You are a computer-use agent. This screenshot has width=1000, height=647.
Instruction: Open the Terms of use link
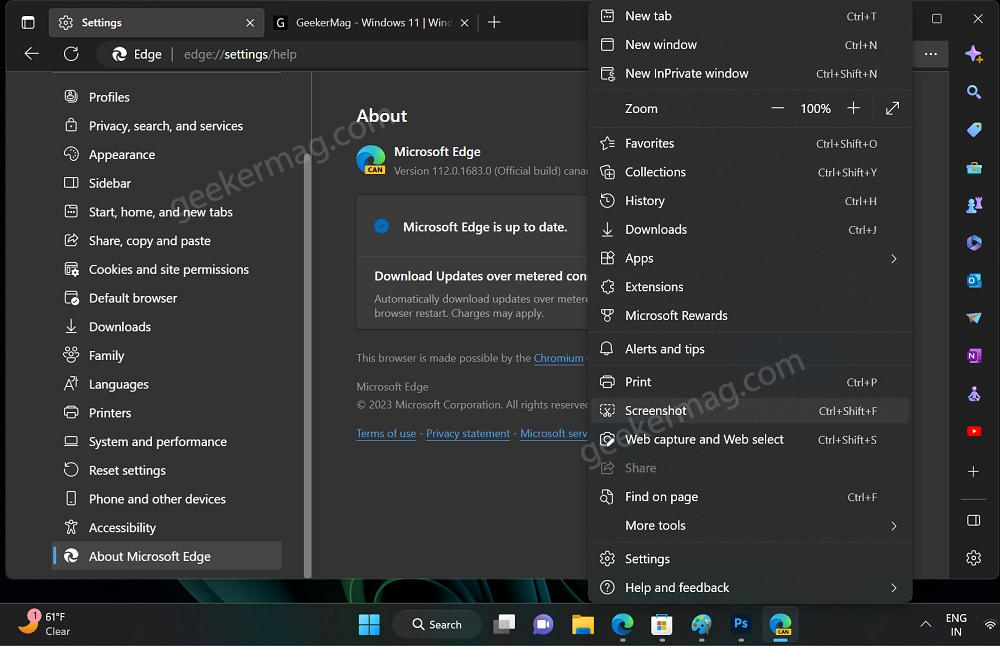386,433
